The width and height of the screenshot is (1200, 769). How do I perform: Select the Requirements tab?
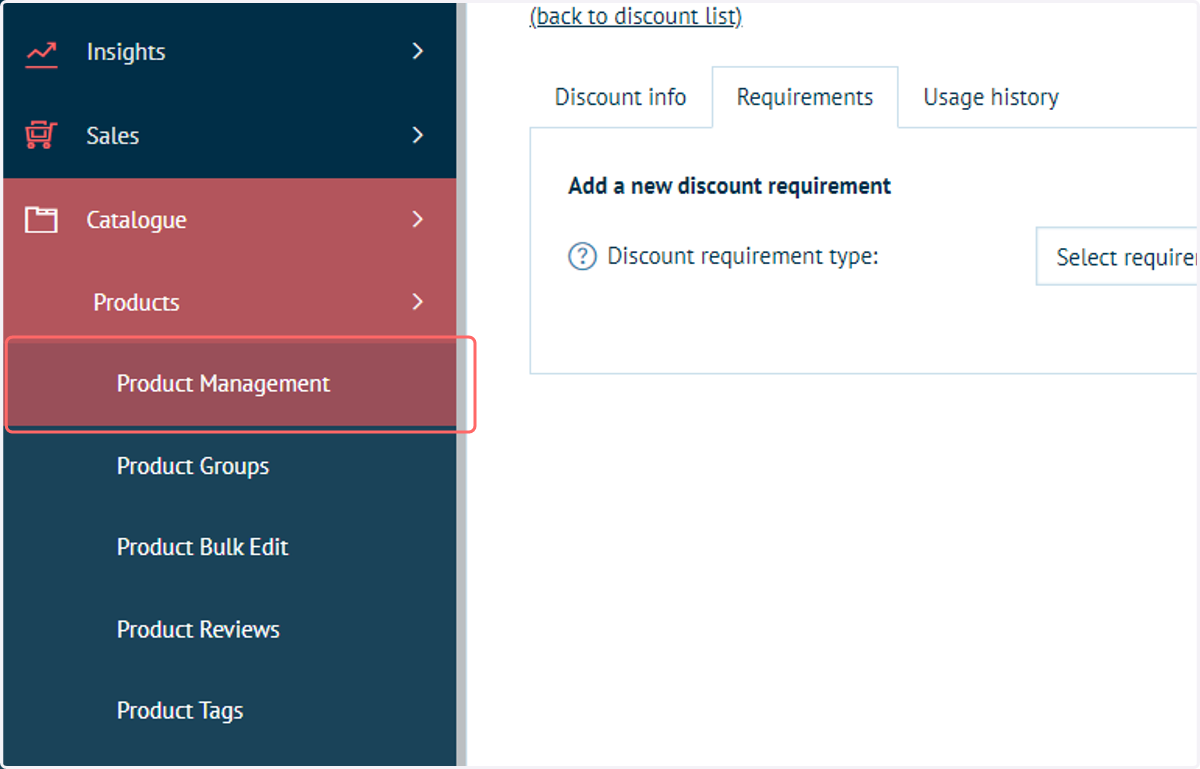[x=805, y=97]
